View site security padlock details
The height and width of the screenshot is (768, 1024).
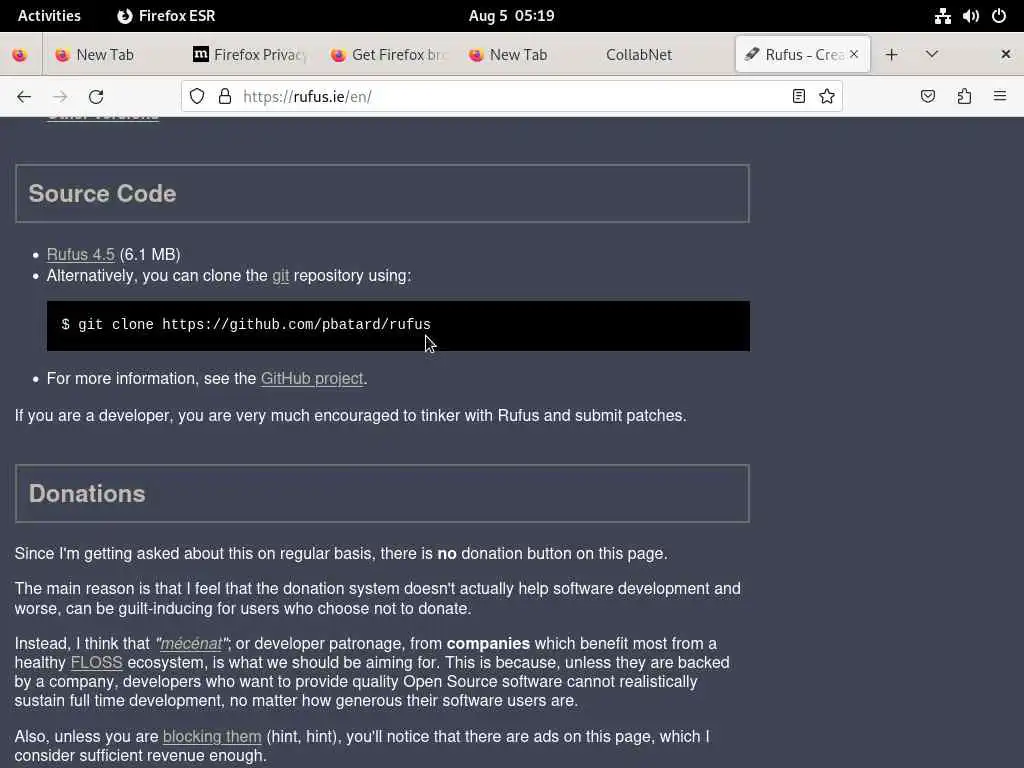(x=225, y=97)
